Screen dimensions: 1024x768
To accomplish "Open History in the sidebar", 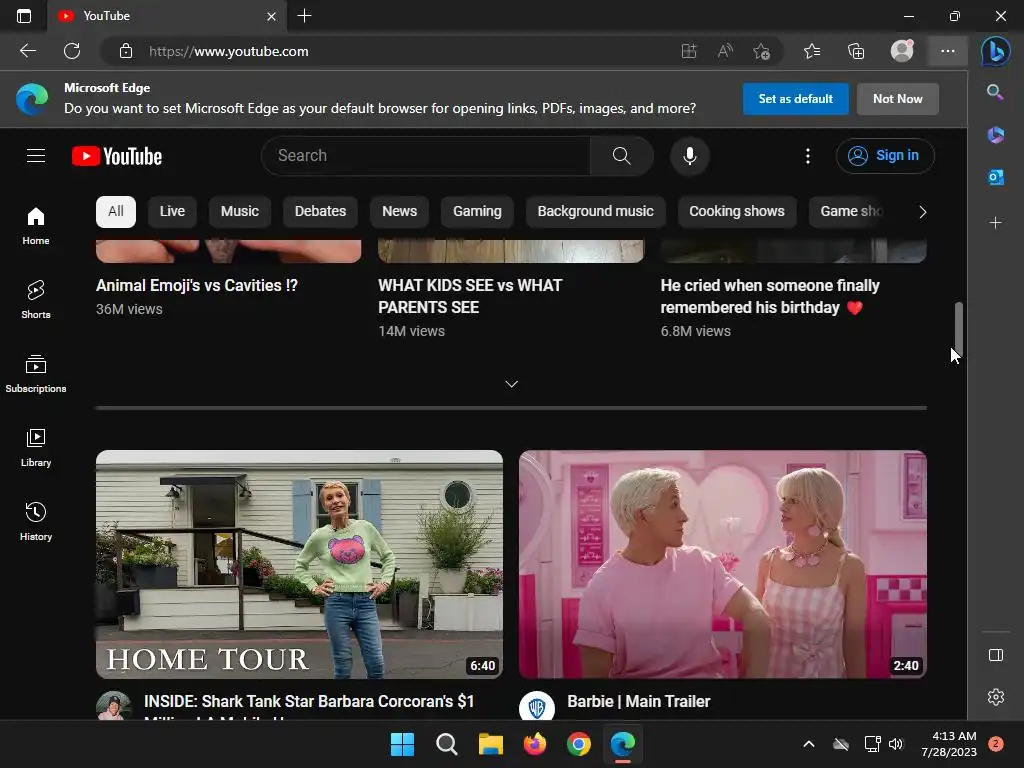I will (x=36, y=521).
